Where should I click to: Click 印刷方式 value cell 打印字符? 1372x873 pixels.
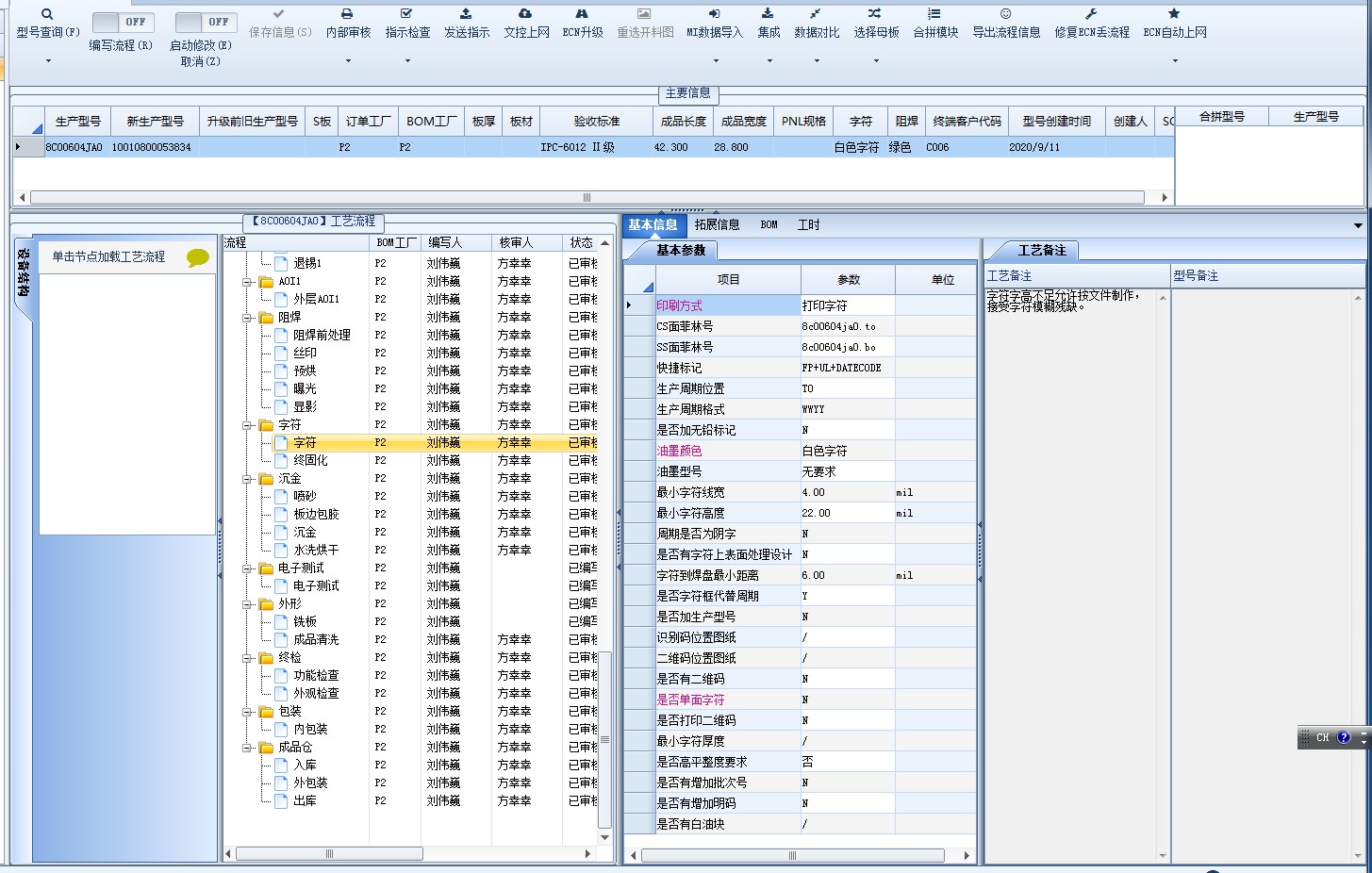coord(848,305)
